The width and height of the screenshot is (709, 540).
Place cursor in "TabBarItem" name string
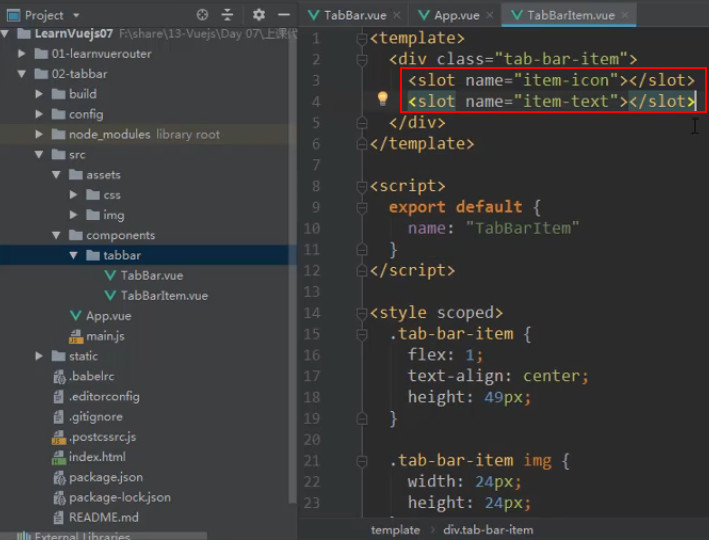(522, 228)
